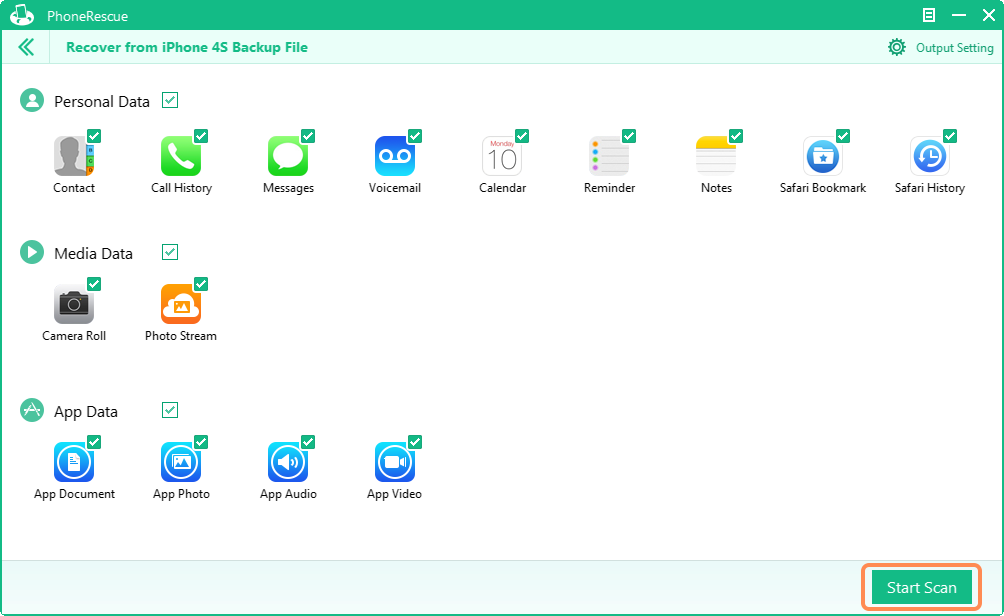The width and height of the screenshot is (1004, 616).
Task: Open the Output Setting link text
Action: (x=955, y=47)
